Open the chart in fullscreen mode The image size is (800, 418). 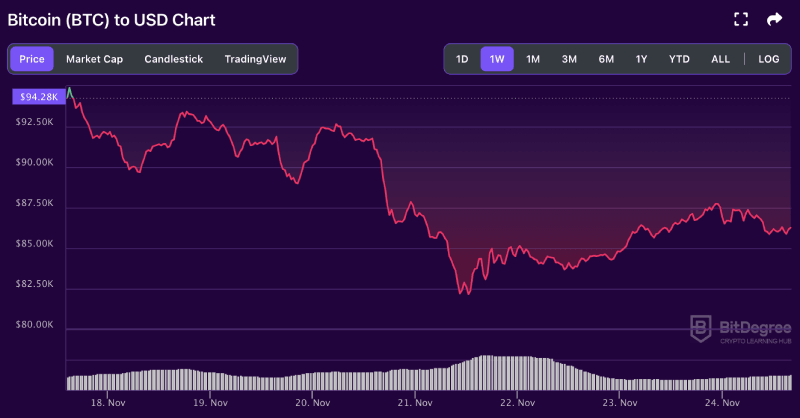(x=741, y=19)
